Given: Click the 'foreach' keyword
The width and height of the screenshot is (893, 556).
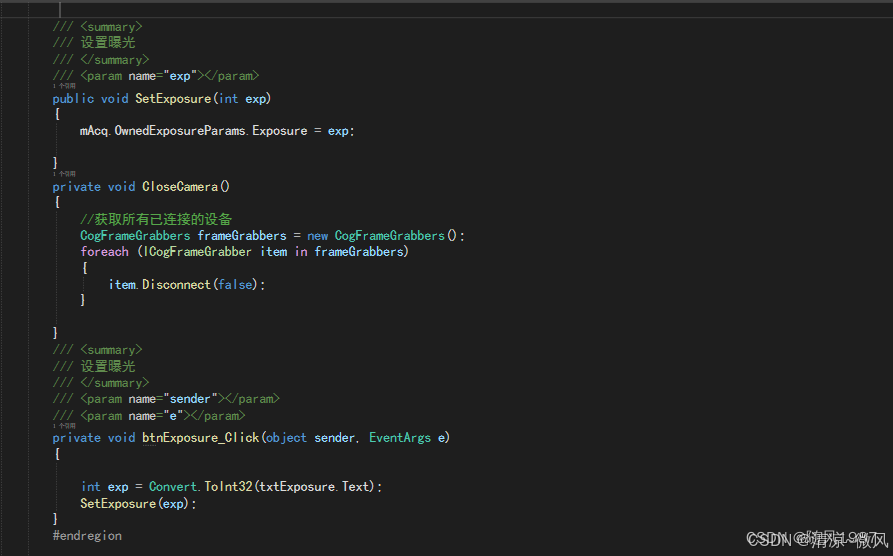Looking at the screenshot, I should [104, 252].
